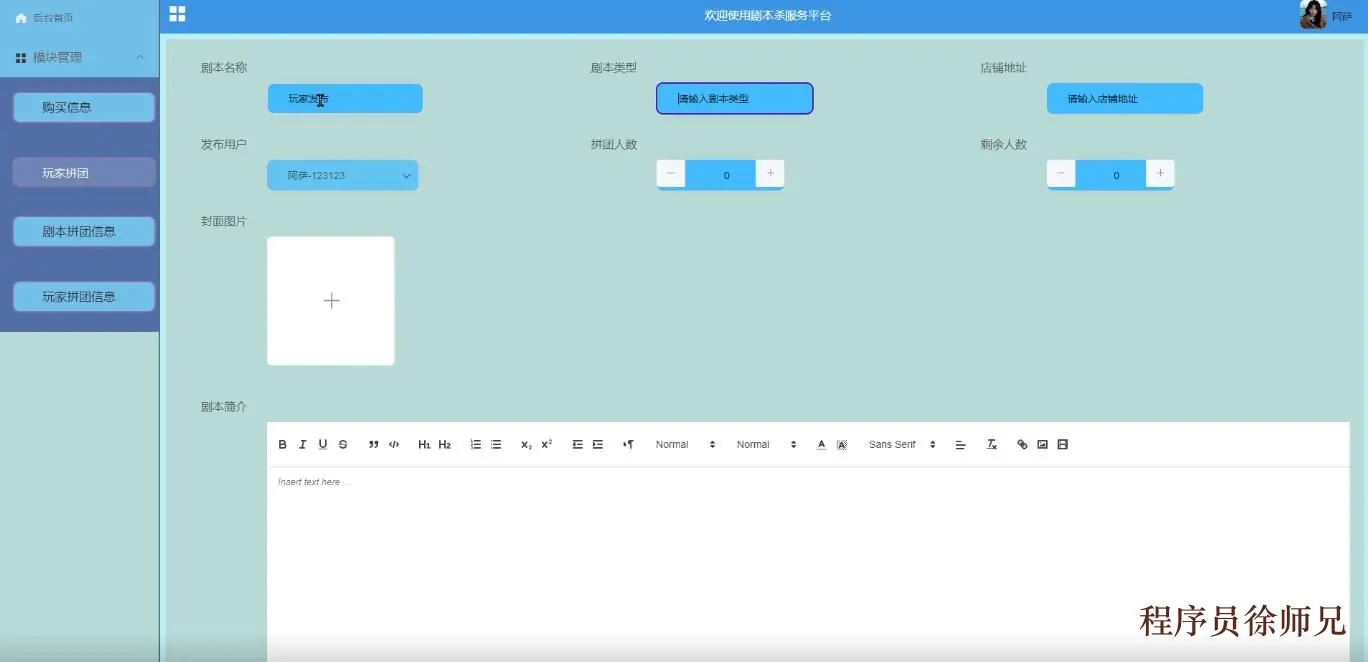The height and width of the screenshot is (662, 1368).
Task: Open the text alignment options
Action: [x=960, y=444]
